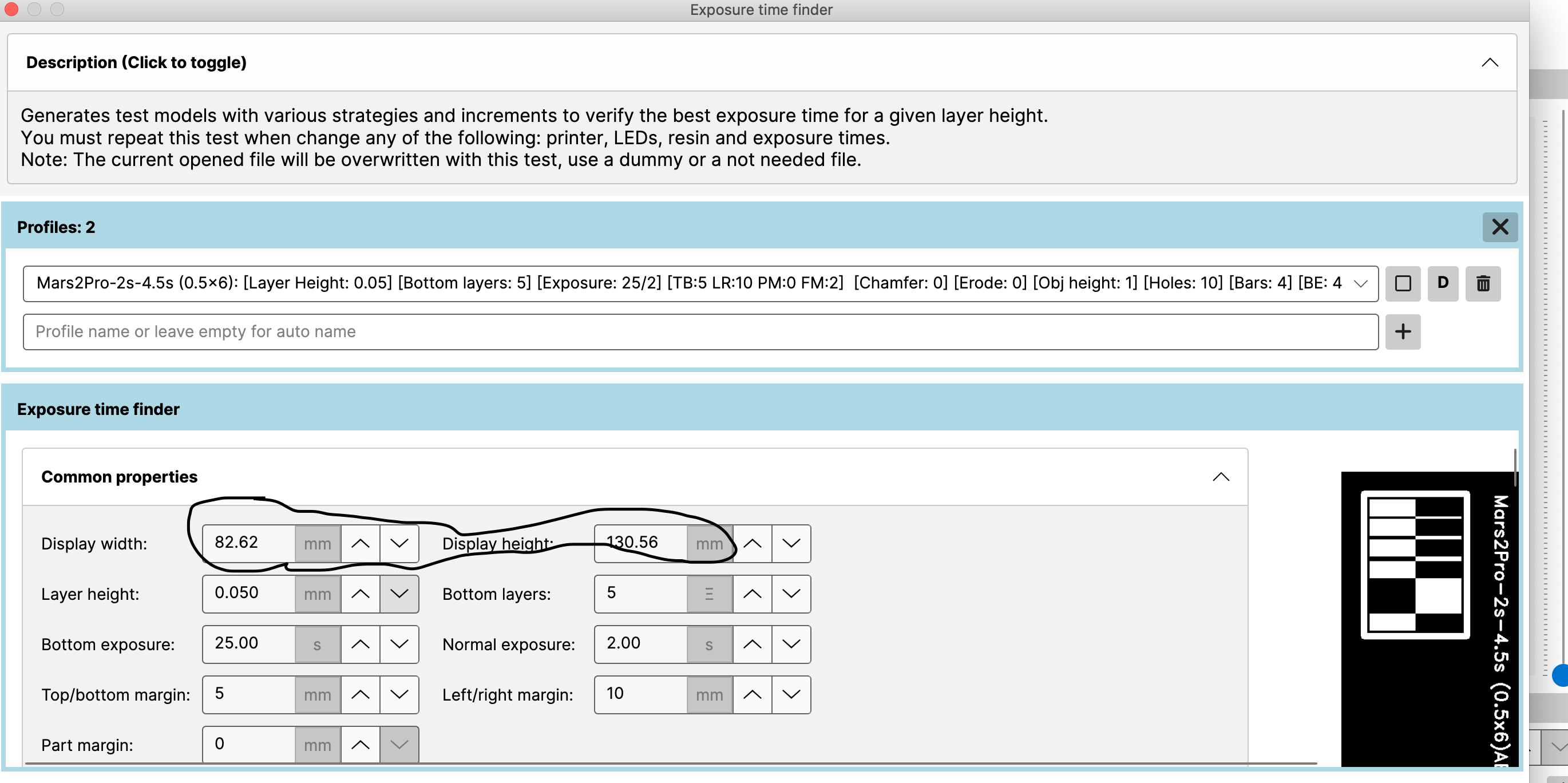Click the delete profile trash icon
1568x783 pixels.
pyautogui.click(x=1482, y=283)
